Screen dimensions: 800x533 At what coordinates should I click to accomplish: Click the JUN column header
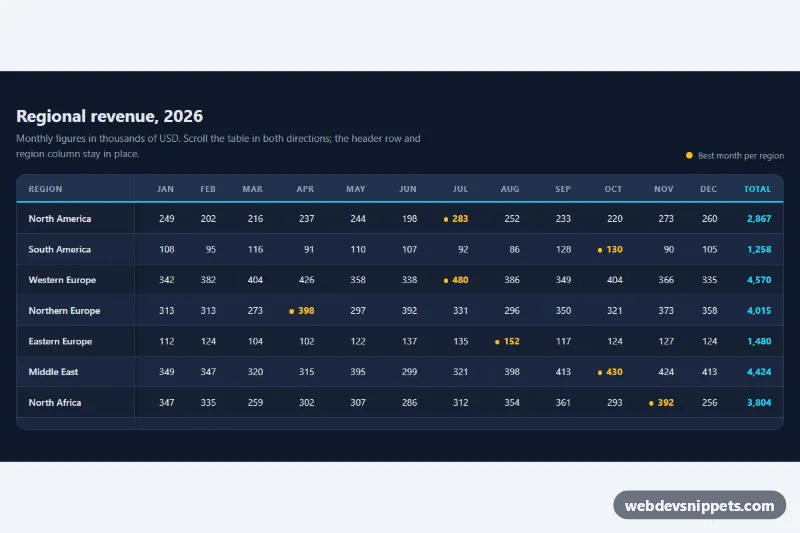408,189
